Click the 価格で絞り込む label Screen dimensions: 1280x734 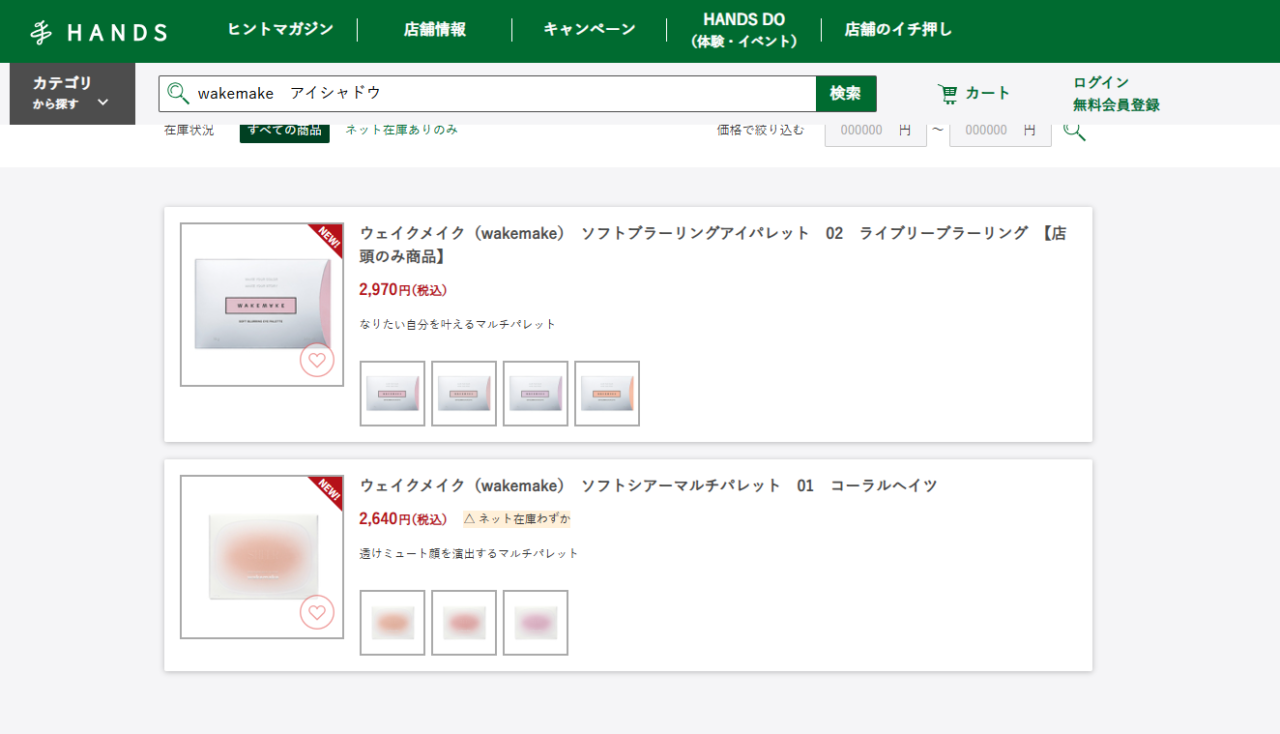click(x=760, y=130)
